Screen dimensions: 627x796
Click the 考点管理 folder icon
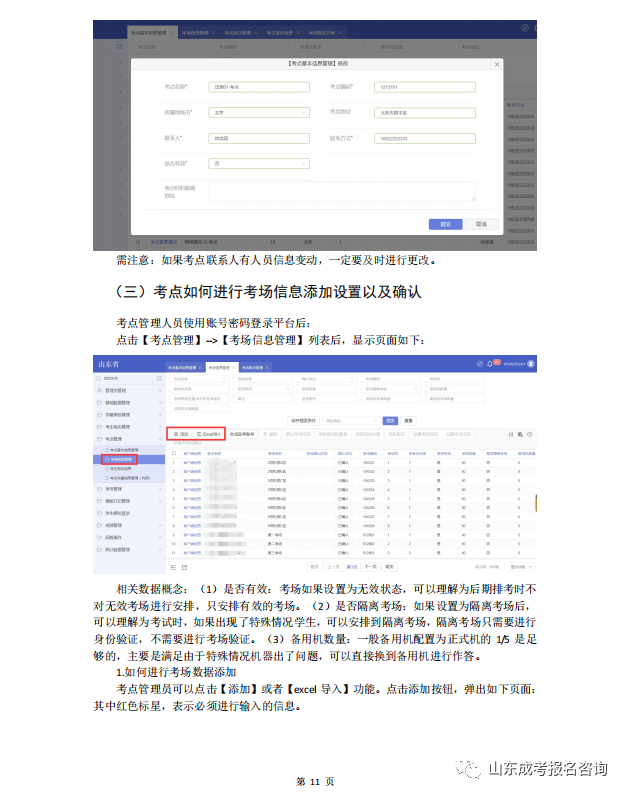99,439
